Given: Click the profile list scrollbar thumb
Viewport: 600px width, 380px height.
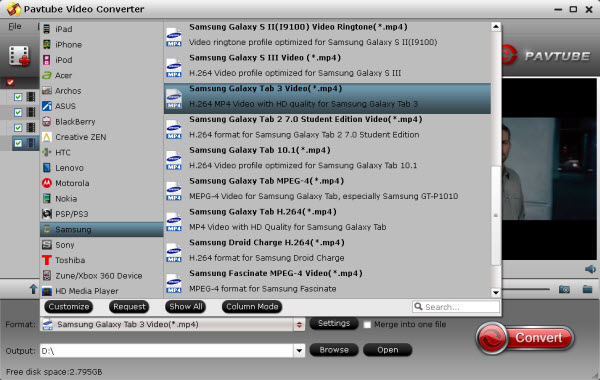Looking at the screenshot, I should tap(496, 215).
